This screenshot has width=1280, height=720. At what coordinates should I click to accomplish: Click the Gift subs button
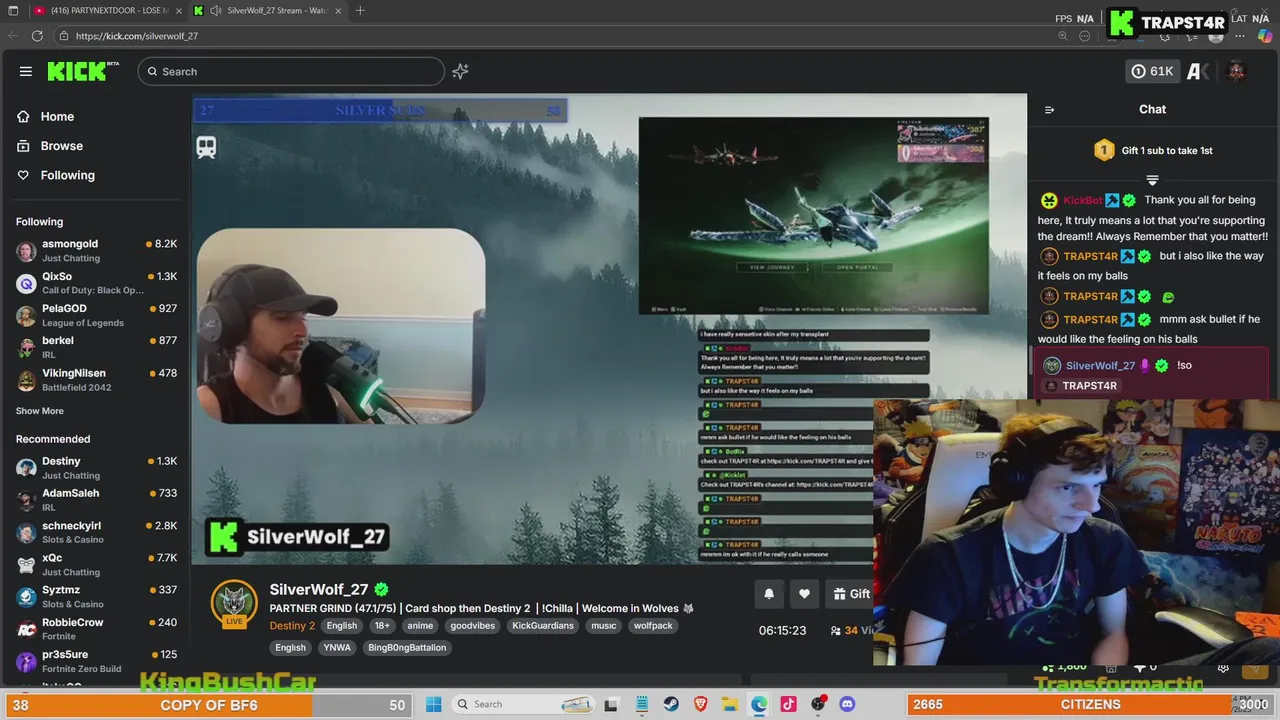(x=850, y=594)
